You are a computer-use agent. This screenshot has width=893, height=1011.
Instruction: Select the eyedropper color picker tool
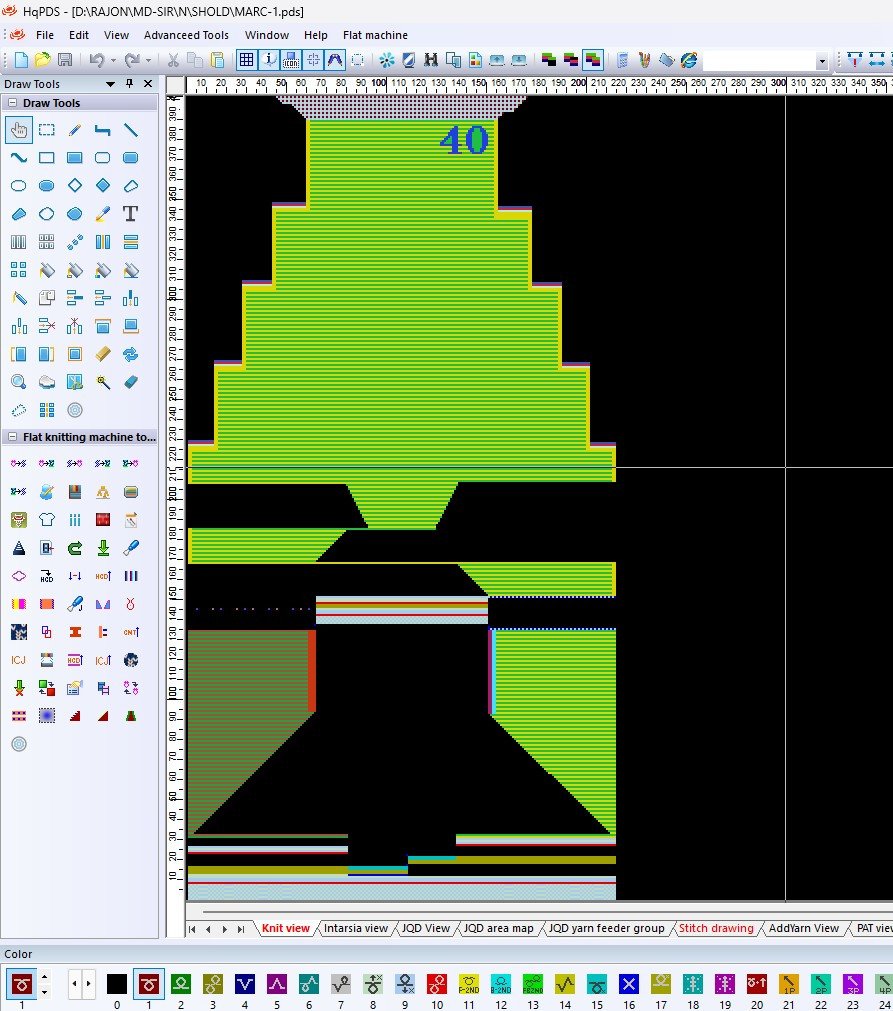pyautogui.click(x=102, y=214)
